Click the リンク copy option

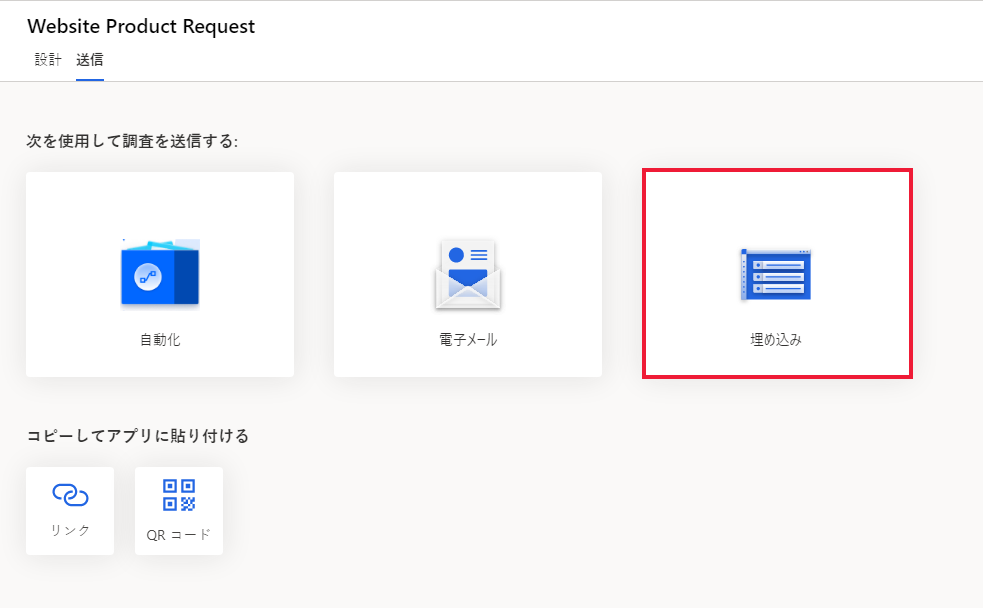click(x=69, y=510)
